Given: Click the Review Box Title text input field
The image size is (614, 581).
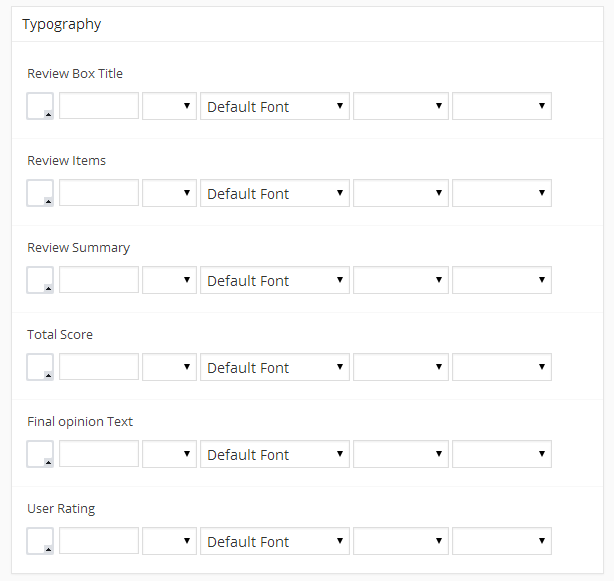Looking at the screenshot, I should coord(99,106).
